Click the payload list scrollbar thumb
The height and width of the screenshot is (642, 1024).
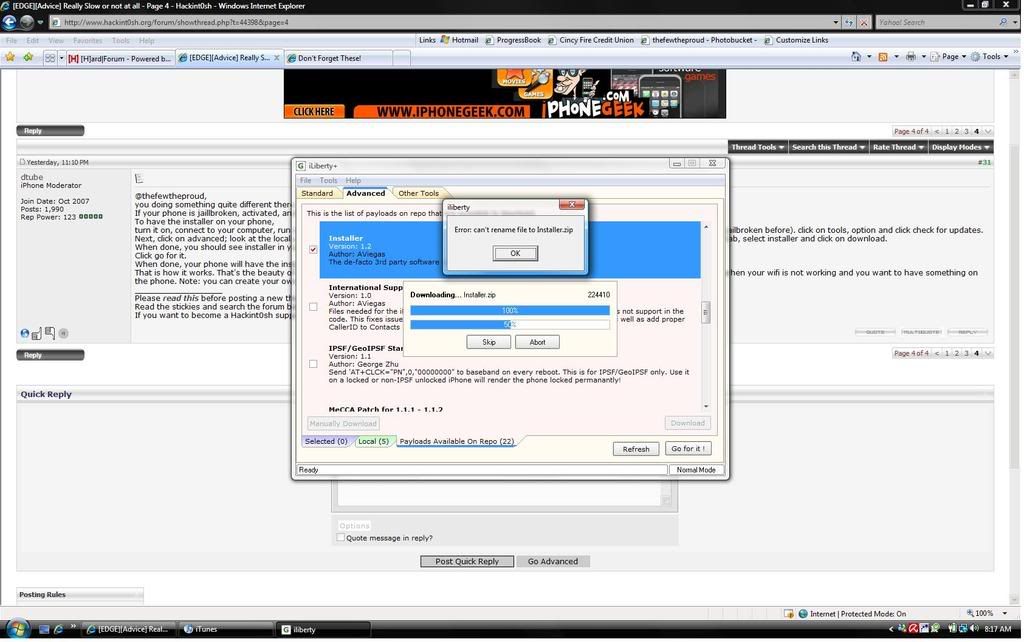coord(705,312)
